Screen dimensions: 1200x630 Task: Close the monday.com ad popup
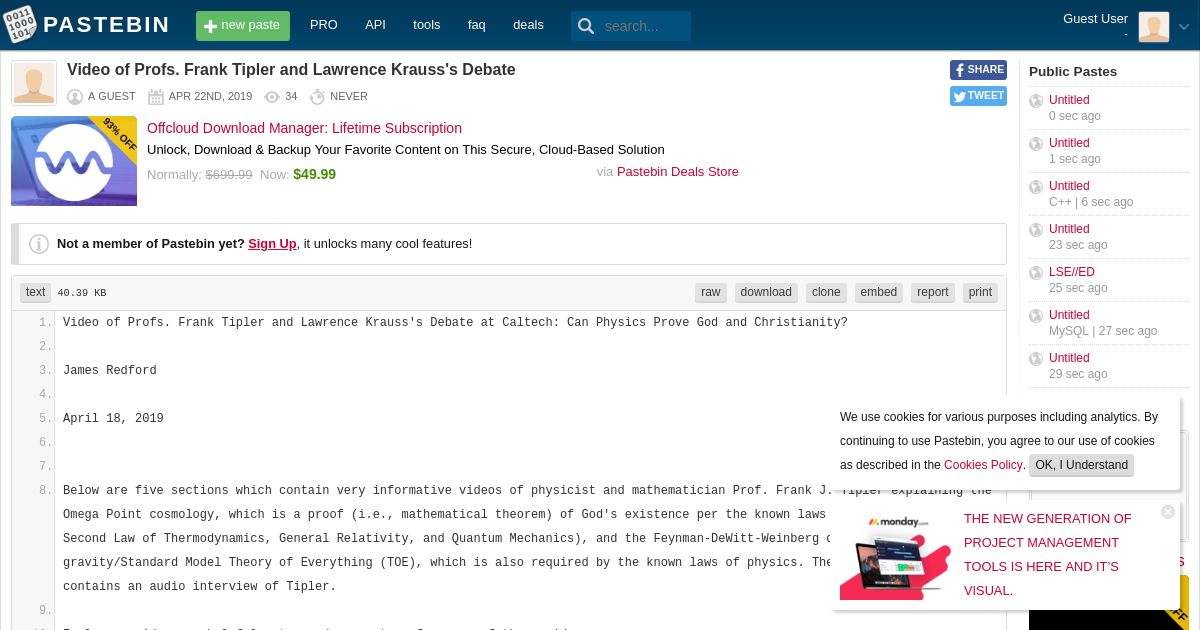[x=1168, y=512]
